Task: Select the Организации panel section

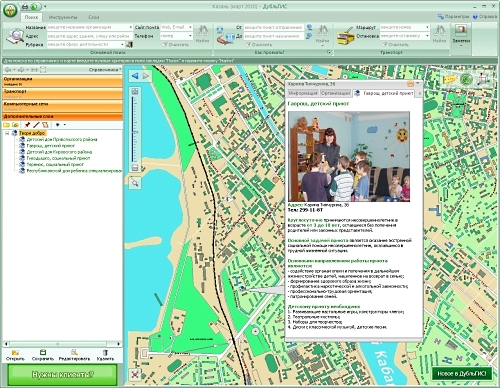Action: 63,81
